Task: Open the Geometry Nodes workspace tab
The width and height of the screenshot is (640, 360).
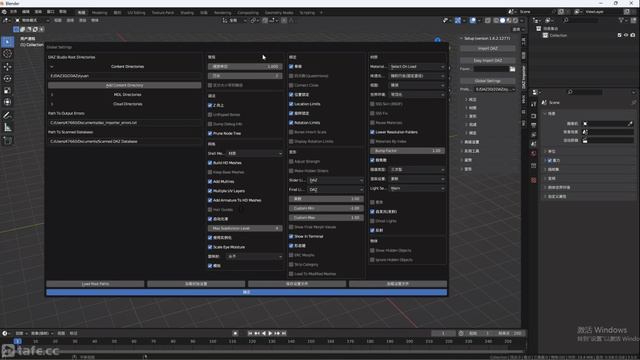Action: [x=279, y=13]
